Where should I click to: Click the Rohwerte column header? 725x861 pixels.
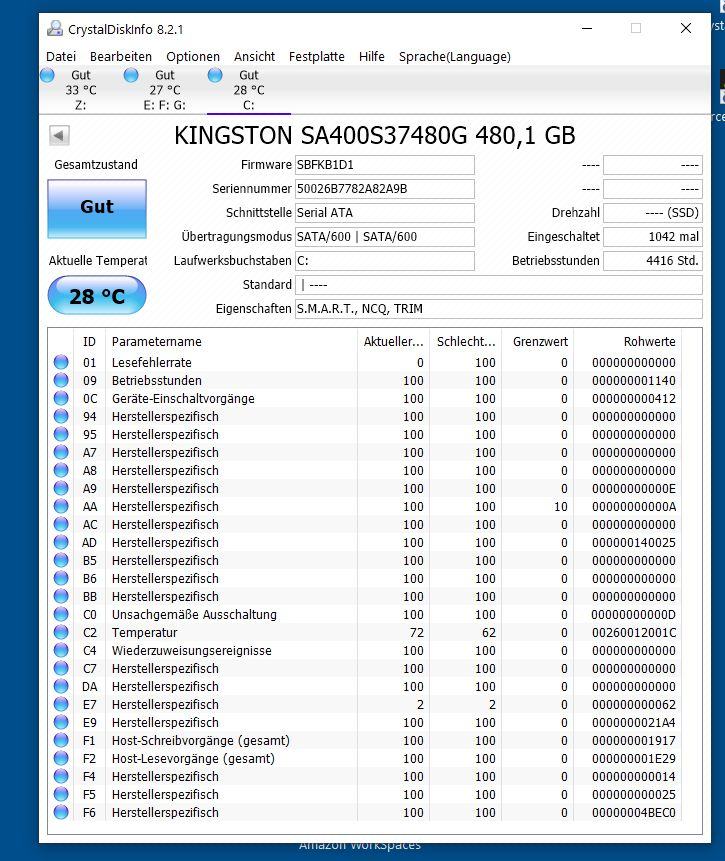coord(628,342)
